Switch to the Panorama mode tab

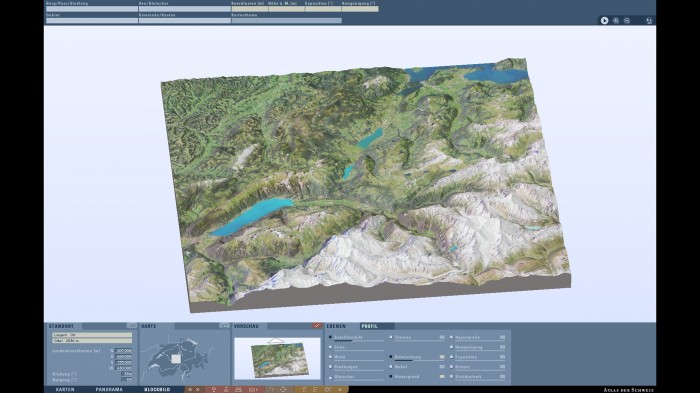point(109,389)
